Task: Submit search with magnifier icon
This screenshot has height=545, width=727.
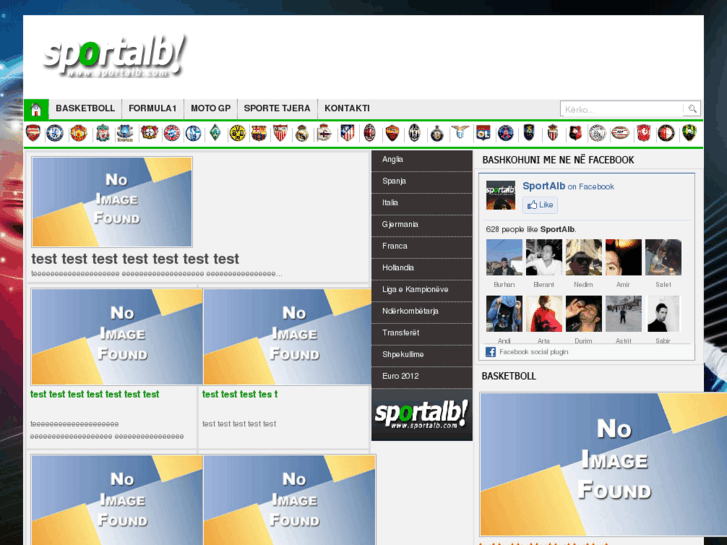Action: [x=692, y=109]
